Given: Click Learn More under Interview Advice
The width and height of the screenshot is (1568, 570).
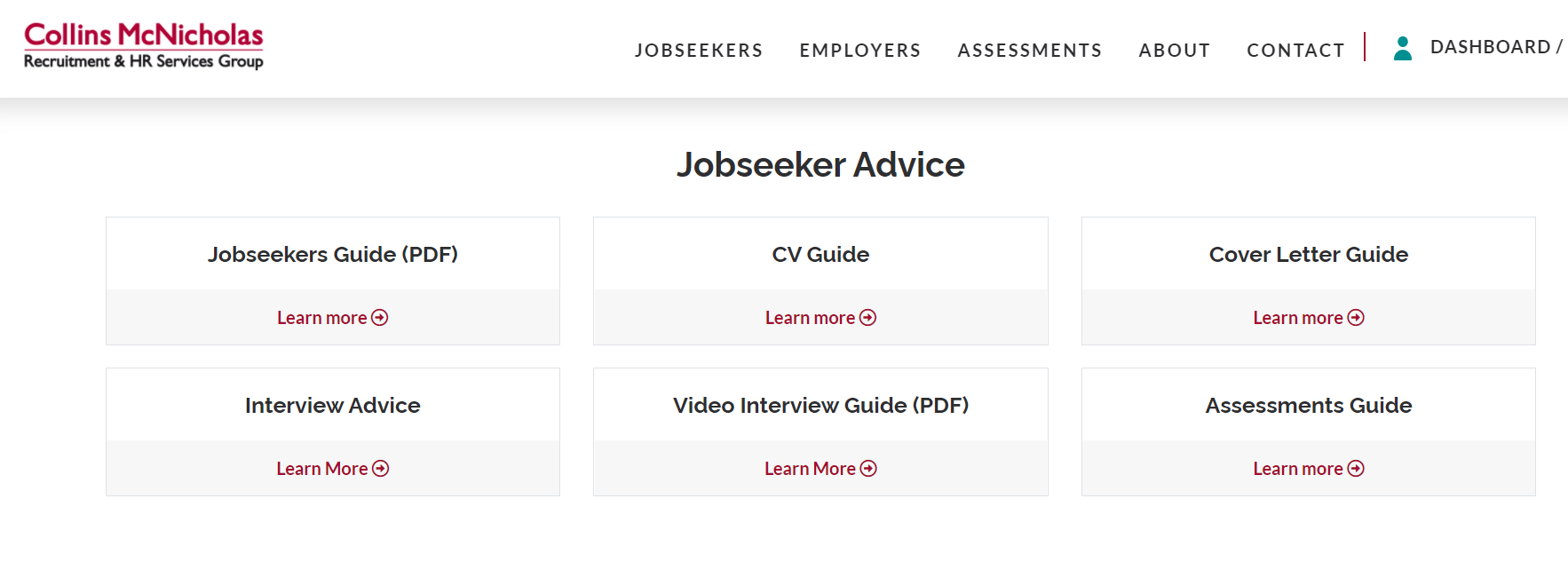Looking at the screenshot, I should click(321, 469).
